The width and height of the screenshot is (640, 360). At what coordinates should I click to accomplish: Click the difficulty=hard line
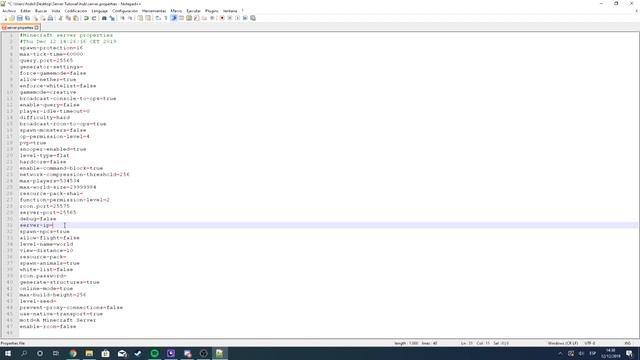tap(44, 118)
